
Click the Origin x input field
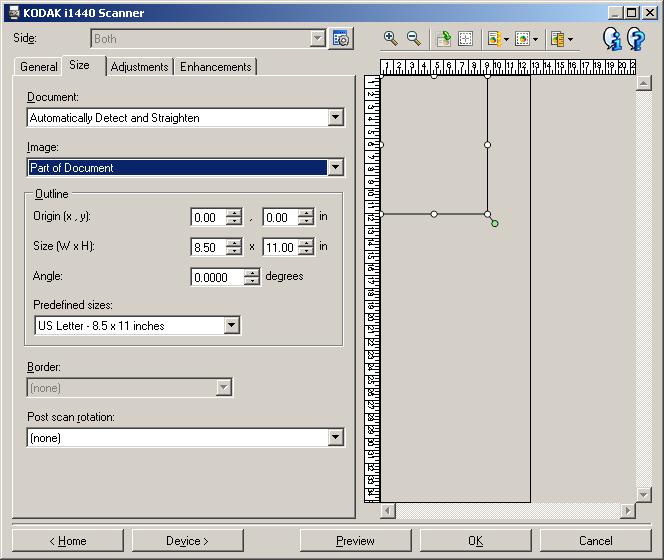[209, 218]
